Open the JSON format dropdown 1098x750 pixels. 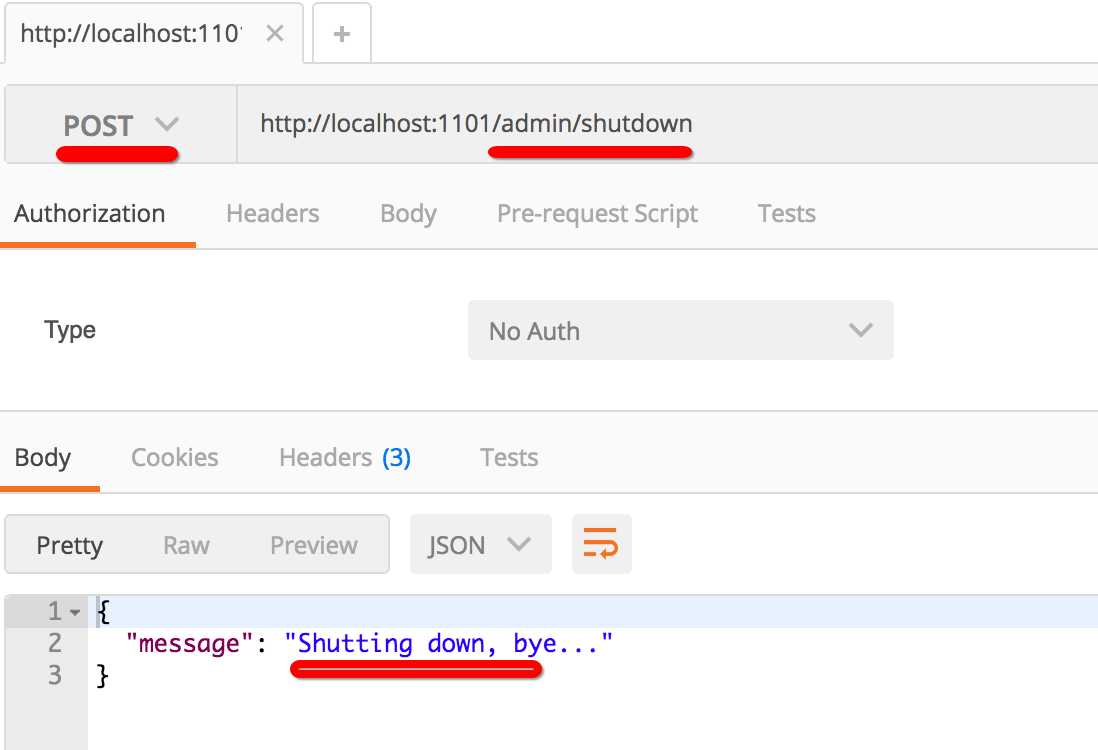tap(480, 545)
